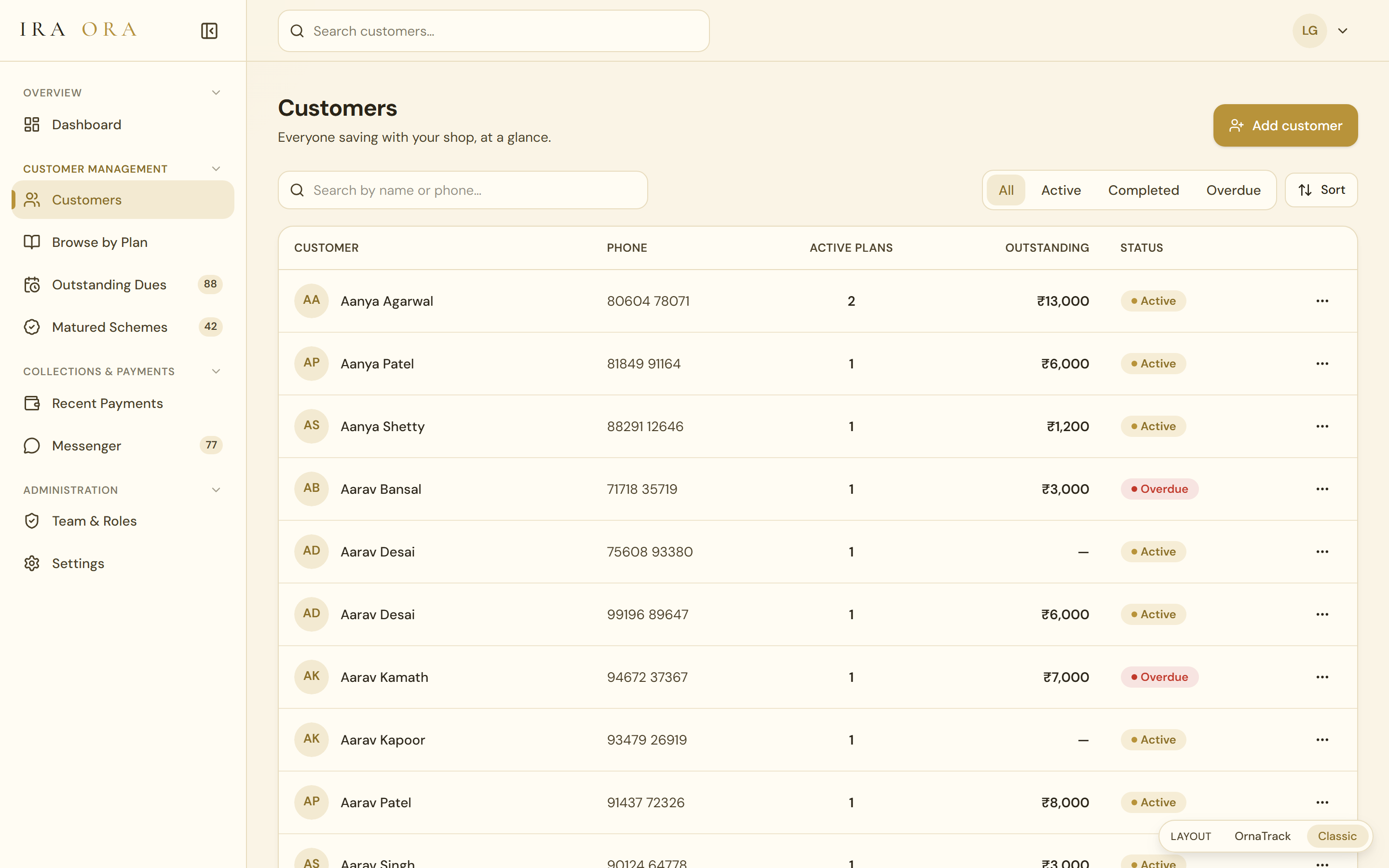Open Settings page
This screenshot has height=868, width=1389.
123,564
